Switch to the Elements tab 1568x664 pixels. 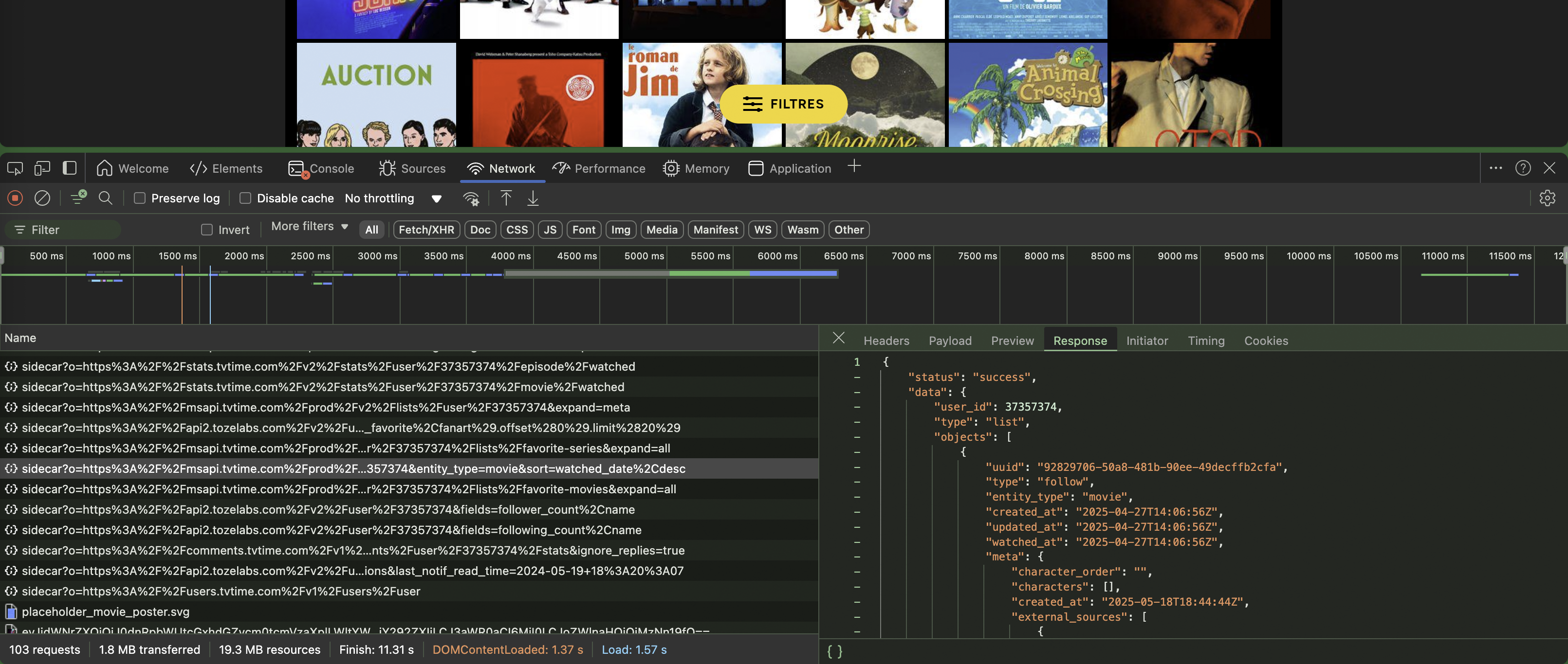[226, 168]
